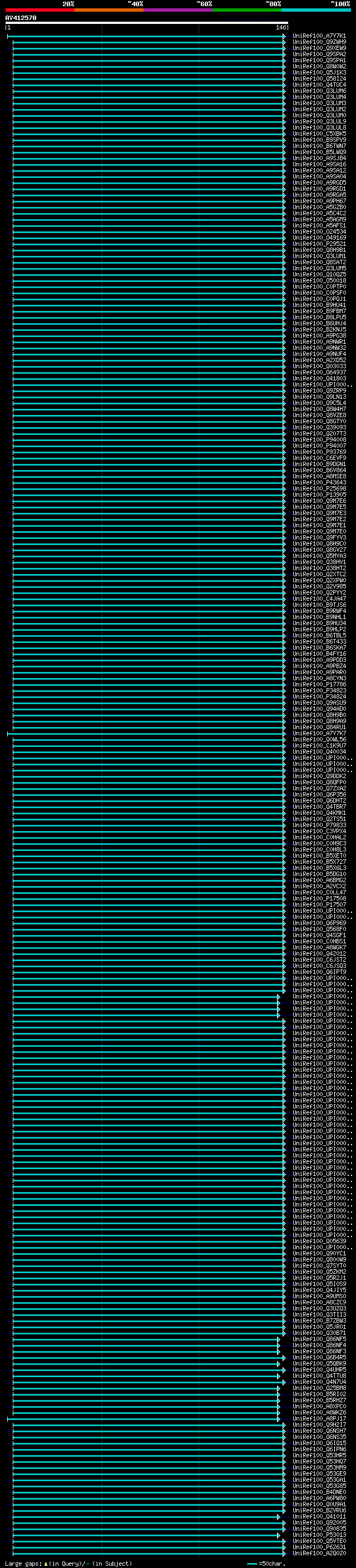356x1568 pixels.
Task: Select the UniRef100_Q53HR5 label
Action: pos(319,1456)
